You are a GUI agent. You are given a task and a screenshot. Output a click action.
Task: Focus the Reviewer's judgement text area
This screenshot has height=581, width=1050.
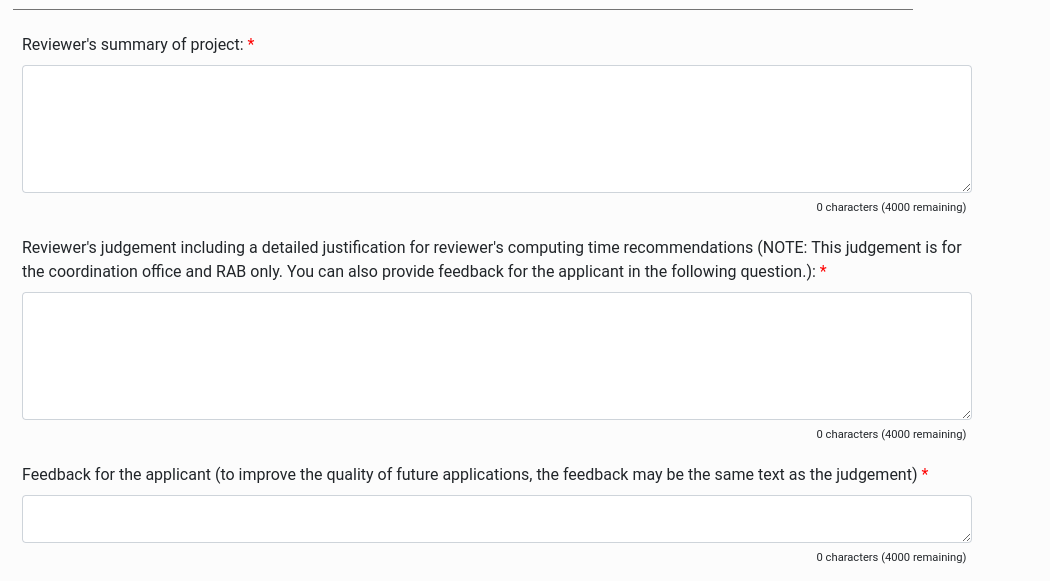497,356
